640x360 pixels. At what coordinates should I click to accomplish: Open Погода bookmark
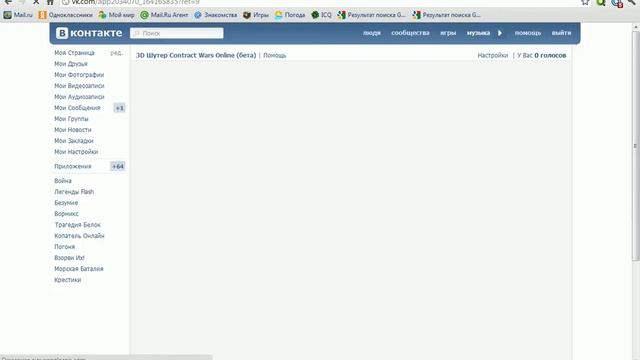pos(290,15)
